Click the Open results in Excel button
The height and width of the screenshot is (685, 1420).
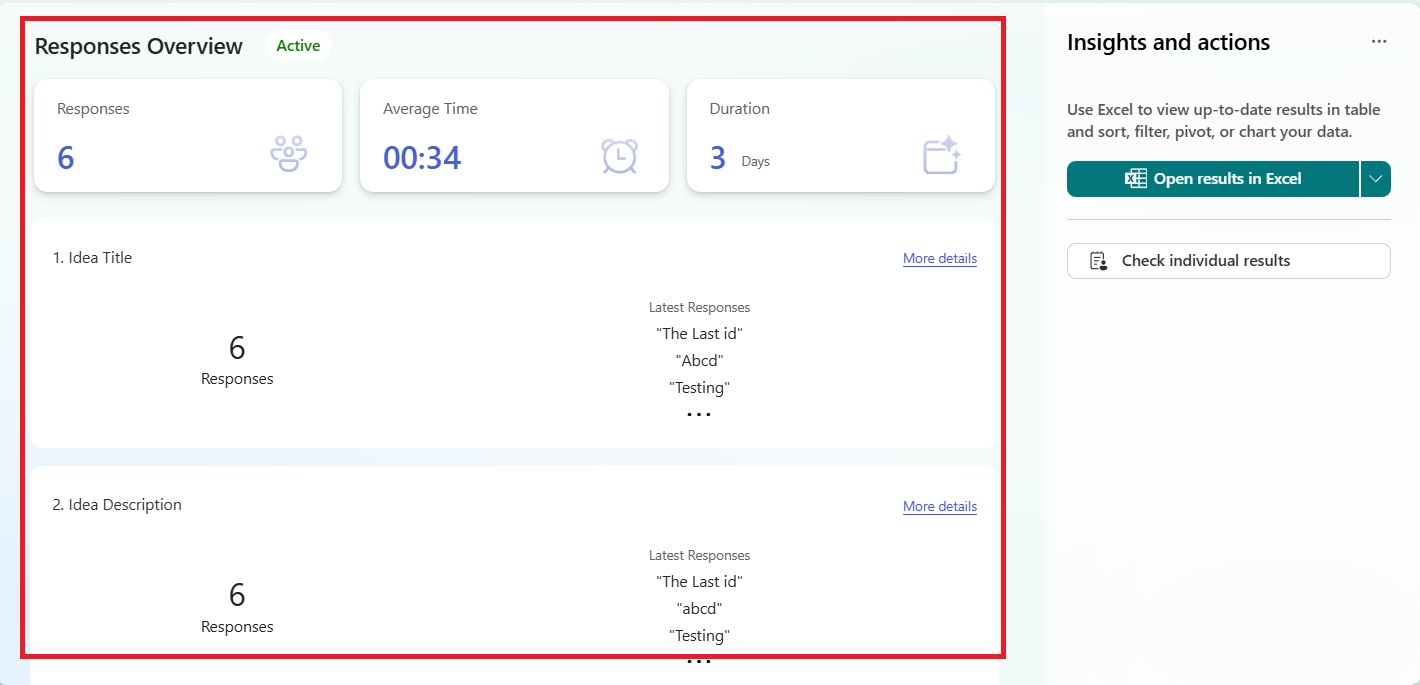[x=1214, y=179]
